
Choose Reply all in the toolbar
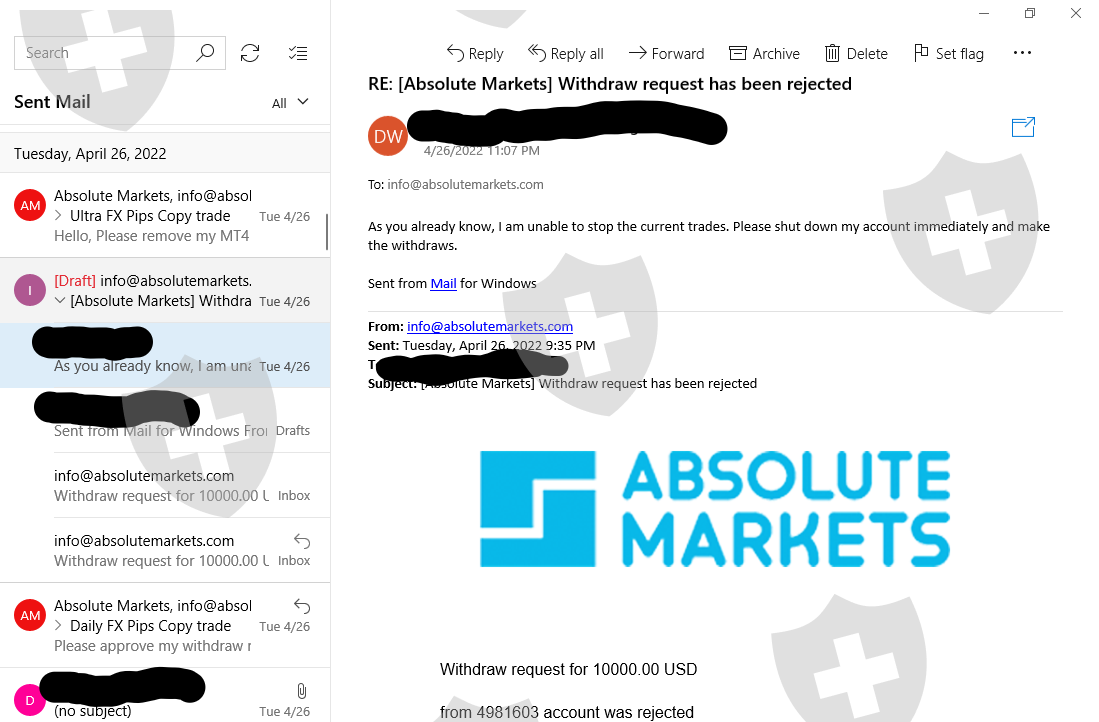tap(566, 53)
